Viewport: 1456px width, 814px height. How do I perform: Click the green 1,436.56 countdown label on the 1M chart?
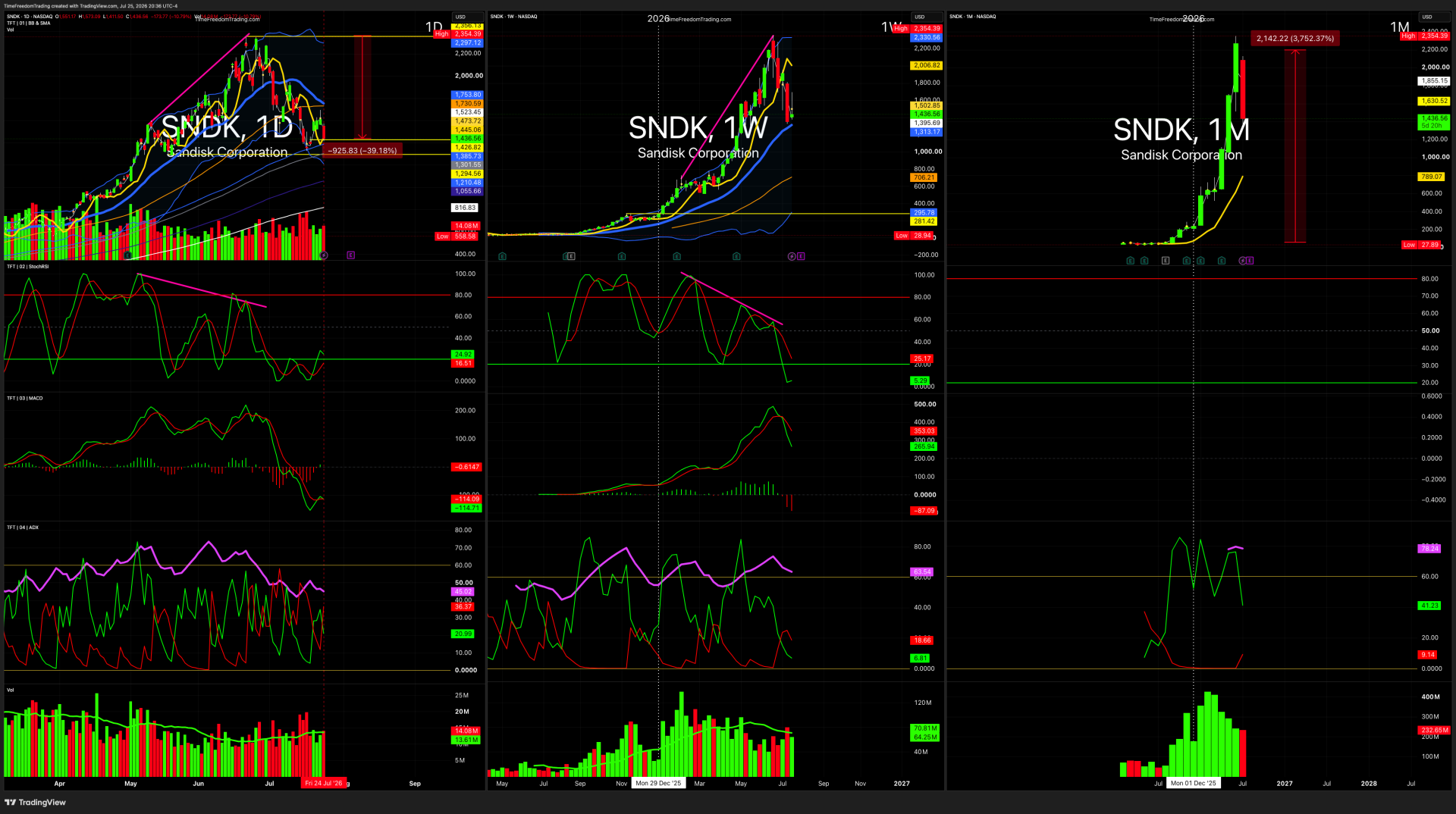click(1434, 122)
